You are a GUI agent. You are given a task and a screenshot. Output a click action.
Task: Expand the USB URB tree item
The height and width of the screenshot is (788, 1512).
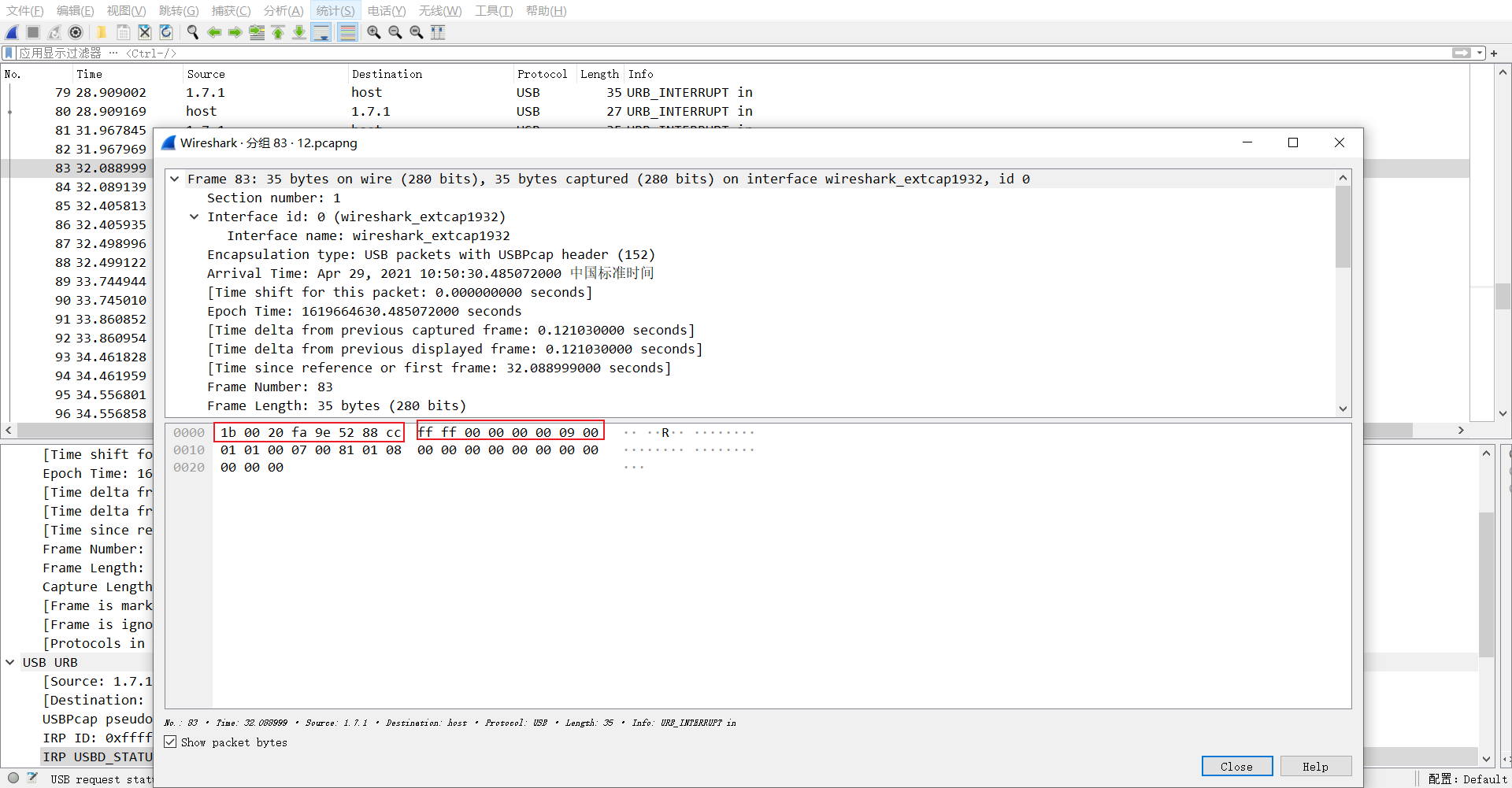[10, 662]
